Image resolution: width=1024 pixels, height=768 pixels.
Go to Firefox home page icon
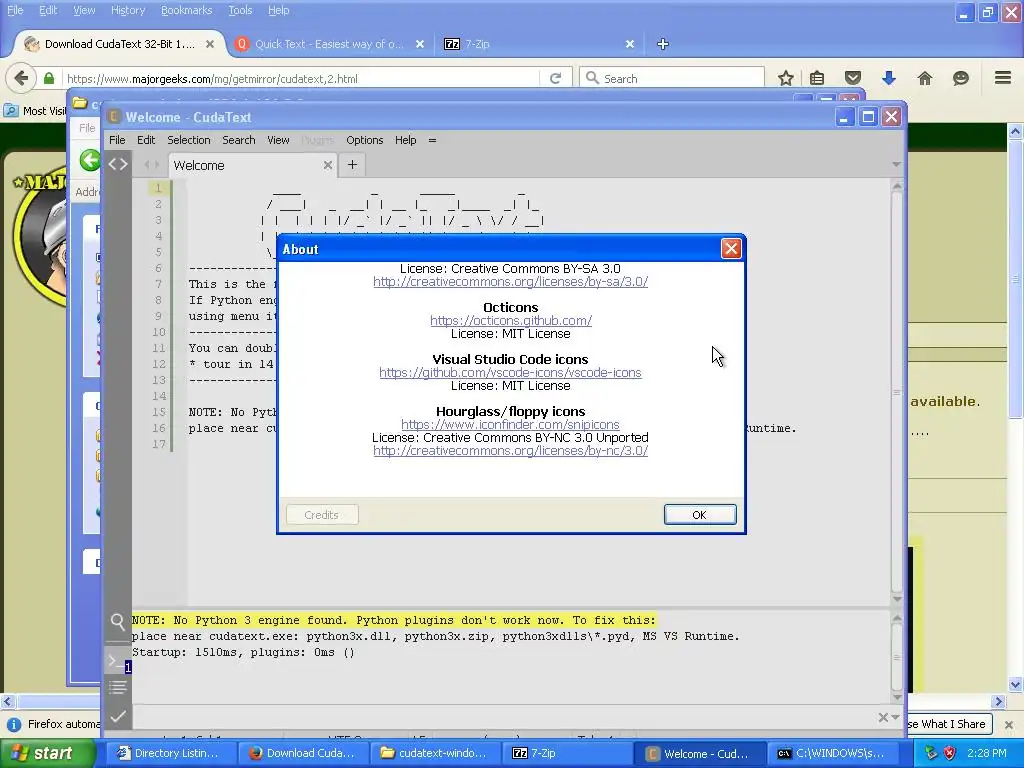pyautogui.click(x=925, y=78)
